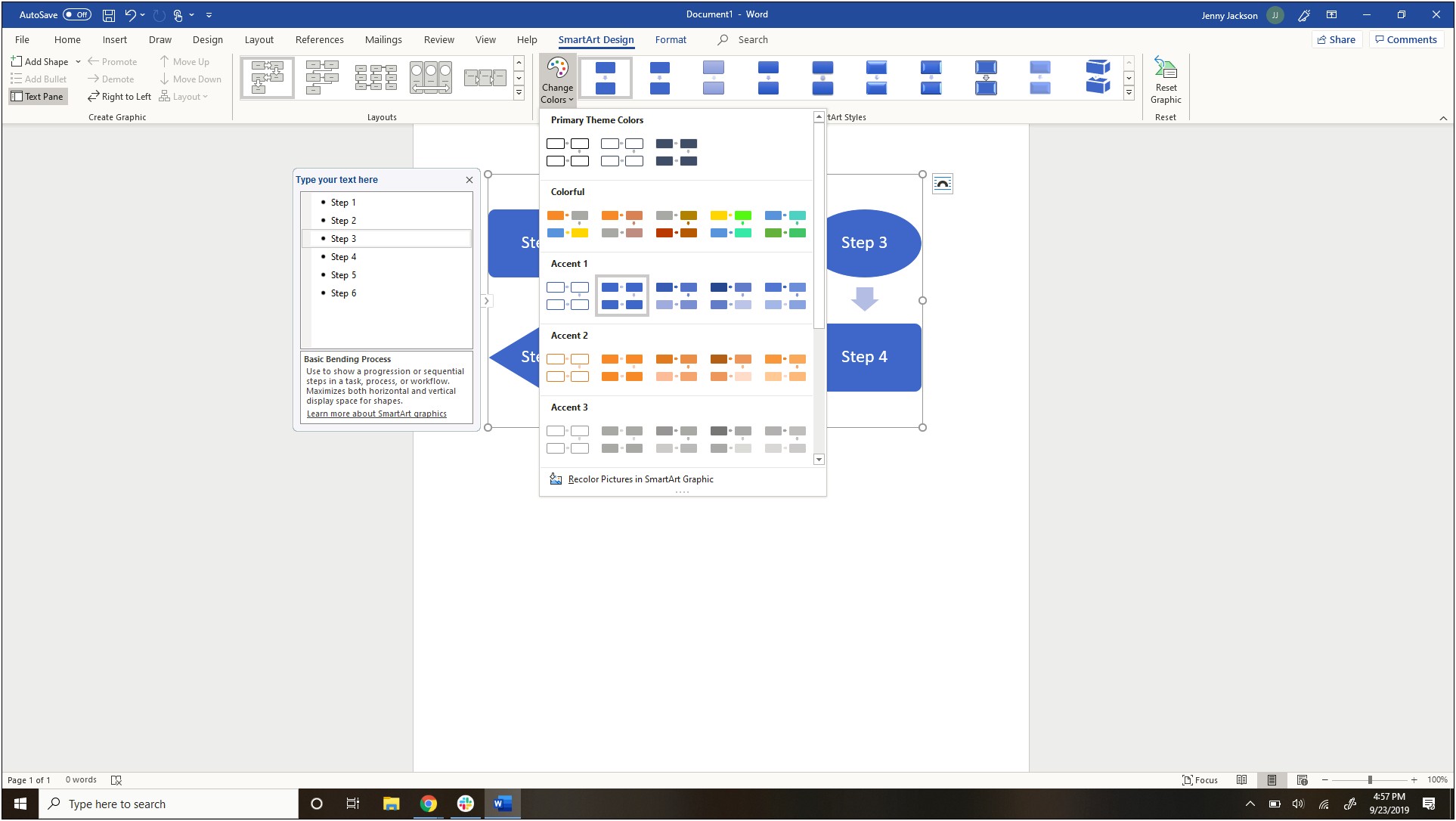Viewport: 1456px width, 821px height.
Task: Scroll down the color picker panel
Action: [819, 459]
